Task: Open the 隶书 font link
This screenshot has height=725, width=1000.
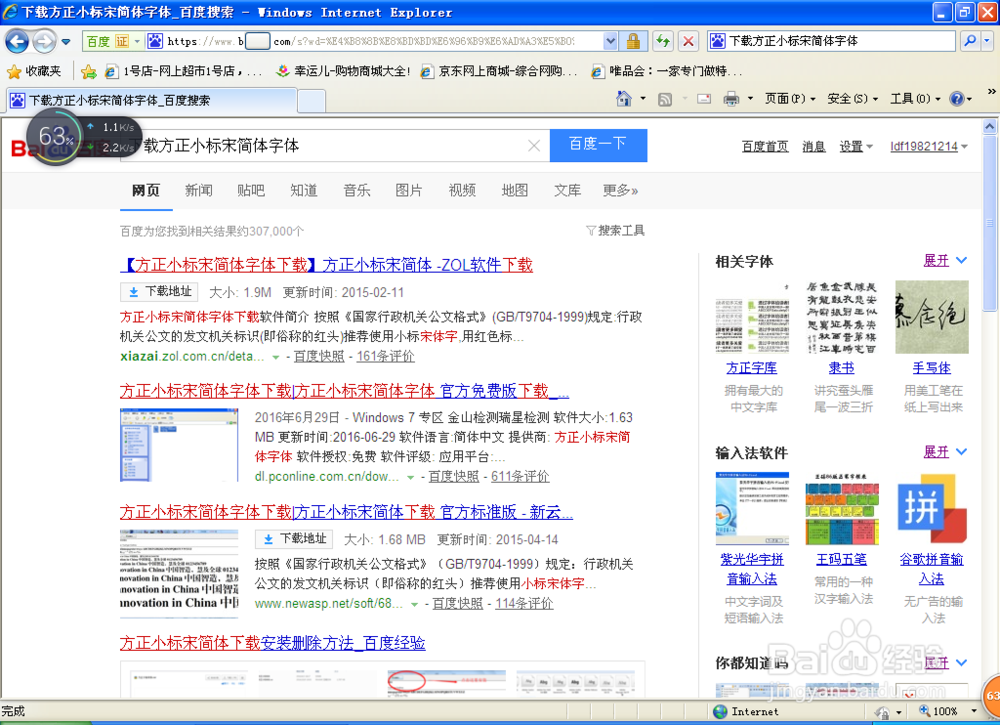Action: (841, 368)
